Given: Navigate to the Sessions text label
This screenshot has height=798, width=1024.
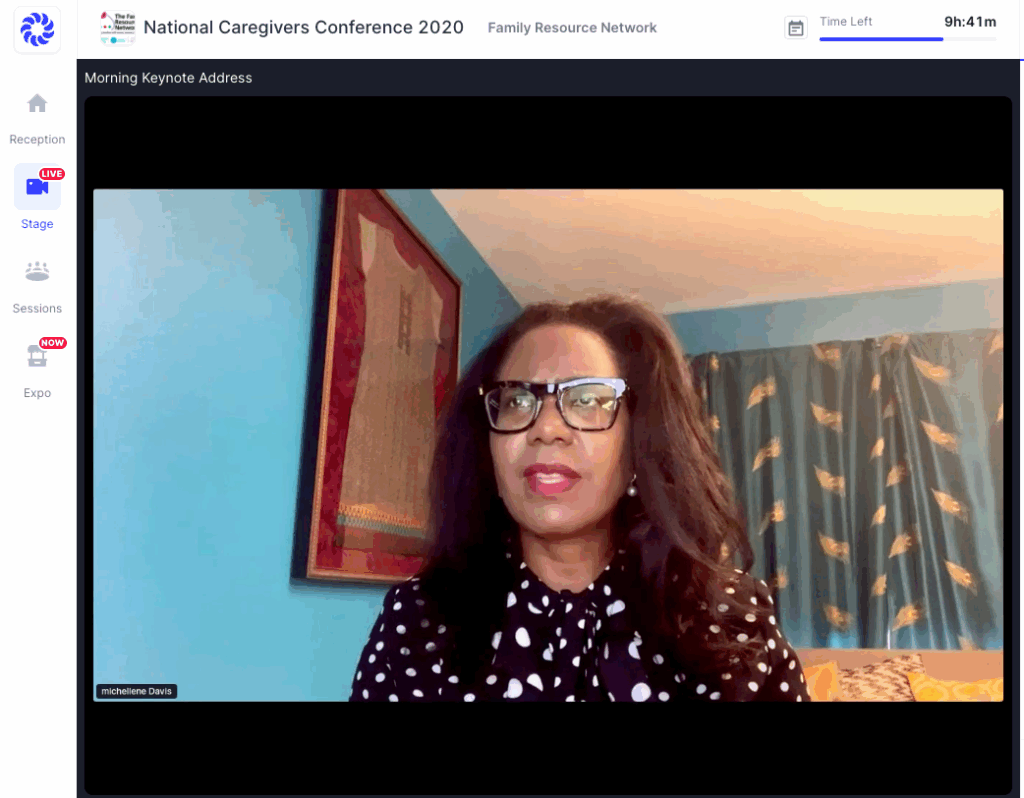Looking at the screenshot, I should [x=37, y=309].
